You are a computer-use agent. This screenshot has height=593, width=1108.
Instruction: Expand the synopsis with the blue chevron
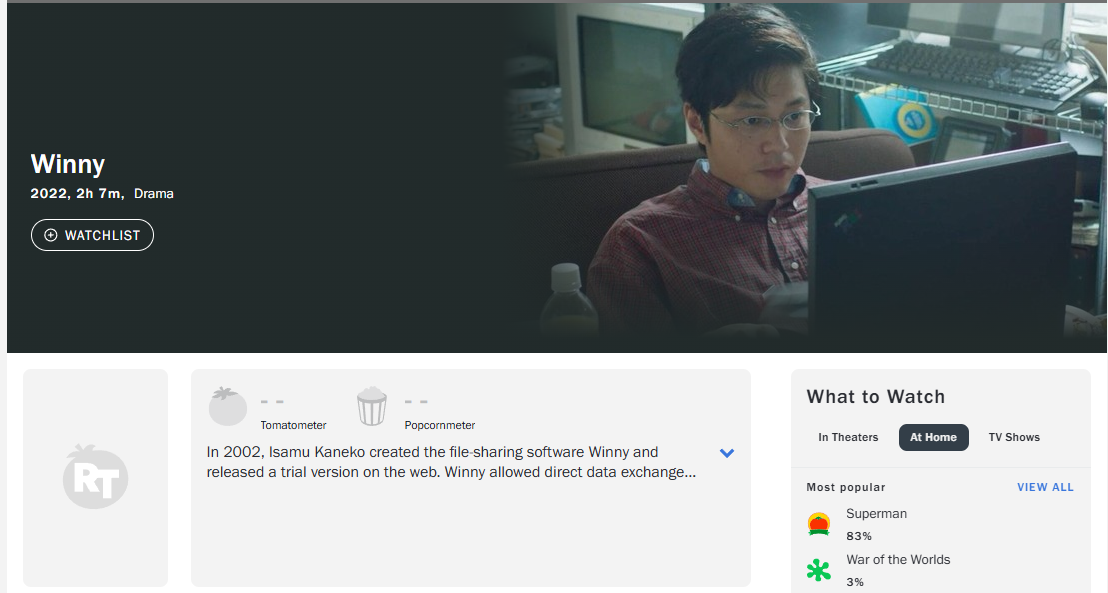click(x=726, y=453)
